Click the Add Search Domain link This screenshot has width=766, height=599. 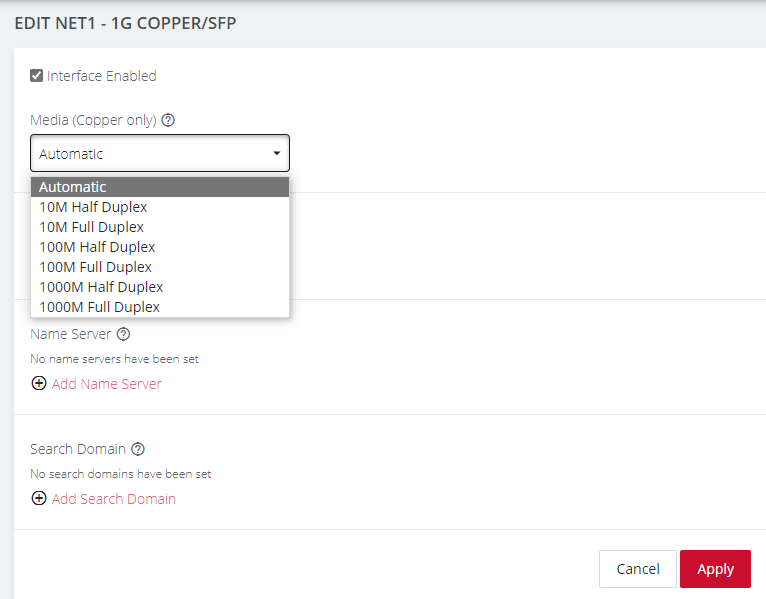(x=114, y=499)
